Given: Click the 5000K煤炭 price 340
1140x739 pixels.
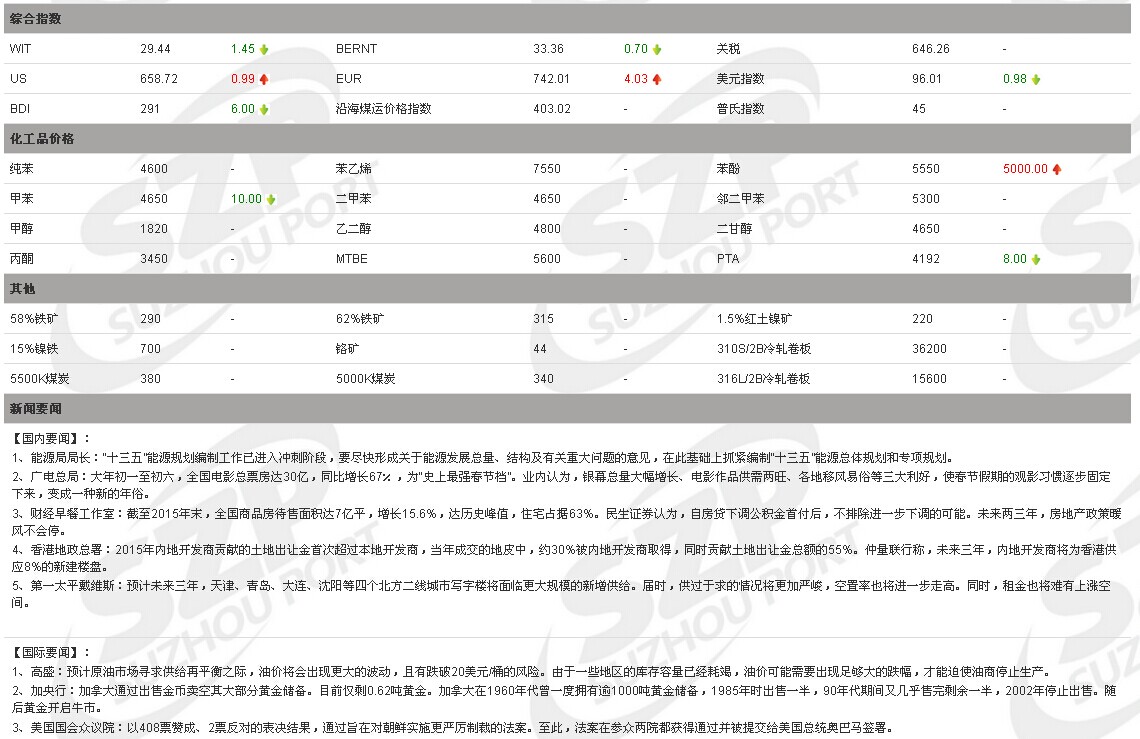Looking at the screenshot, I should [x=543, y=378].
